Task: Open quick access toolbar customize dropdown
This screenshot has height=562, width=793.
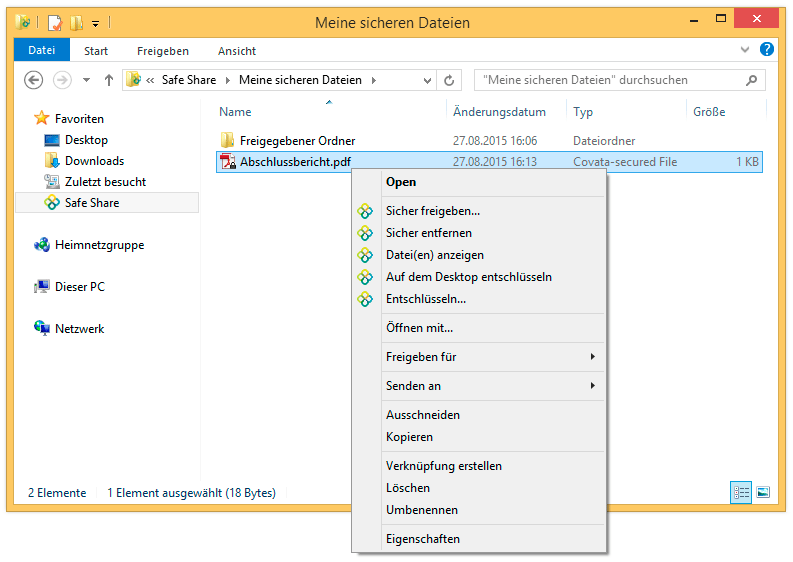Action: click(96, 23)
